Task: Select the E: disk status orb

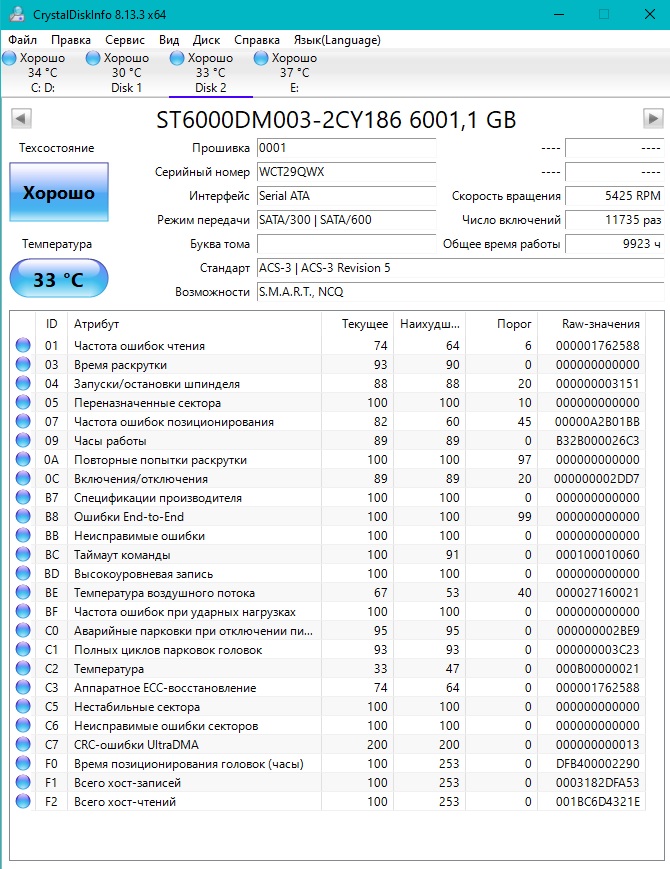Action: click(x=260, y=58)
